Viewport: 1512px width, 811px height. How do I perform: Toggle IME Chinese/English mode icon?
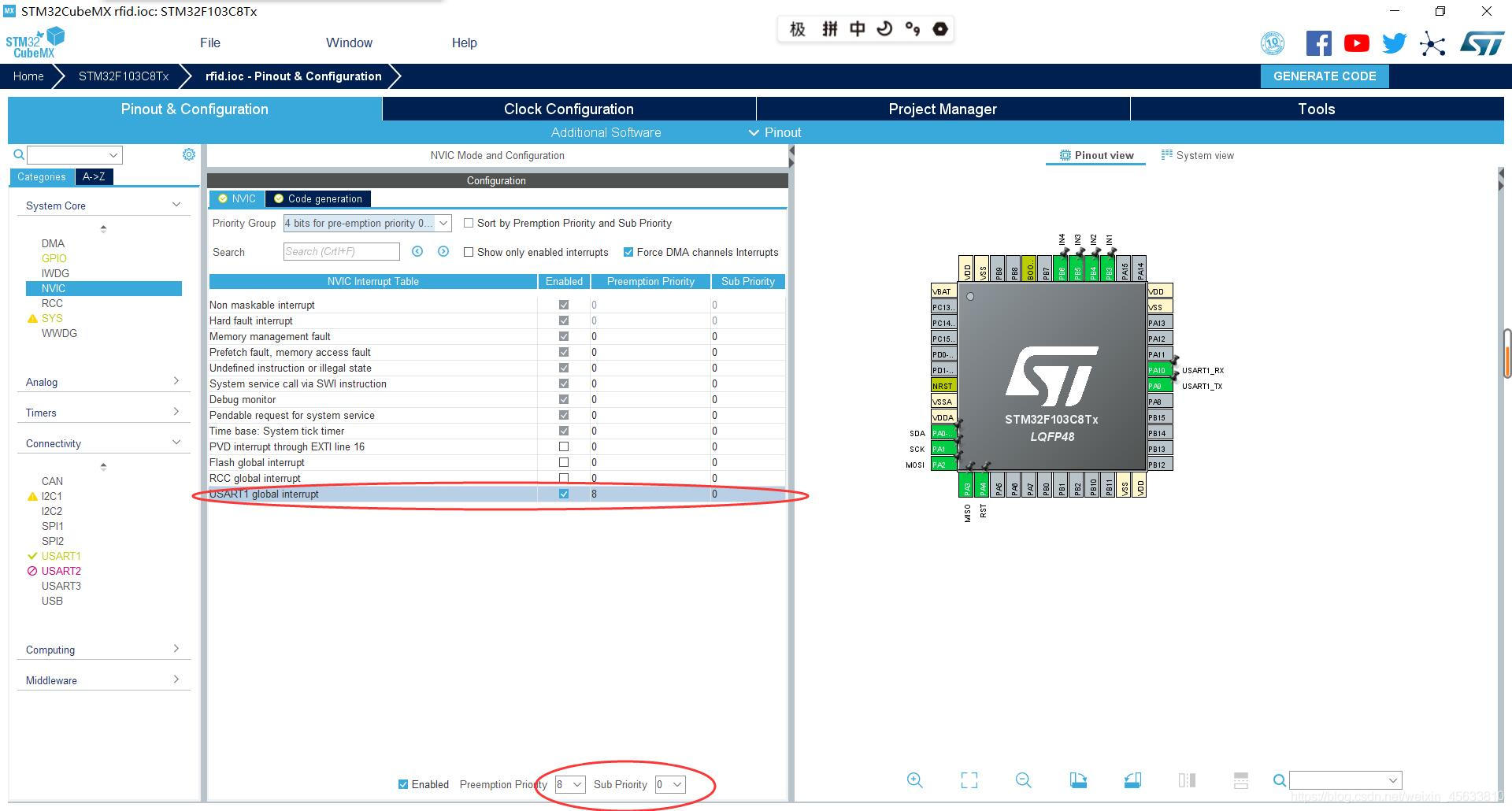click(858, 29)
